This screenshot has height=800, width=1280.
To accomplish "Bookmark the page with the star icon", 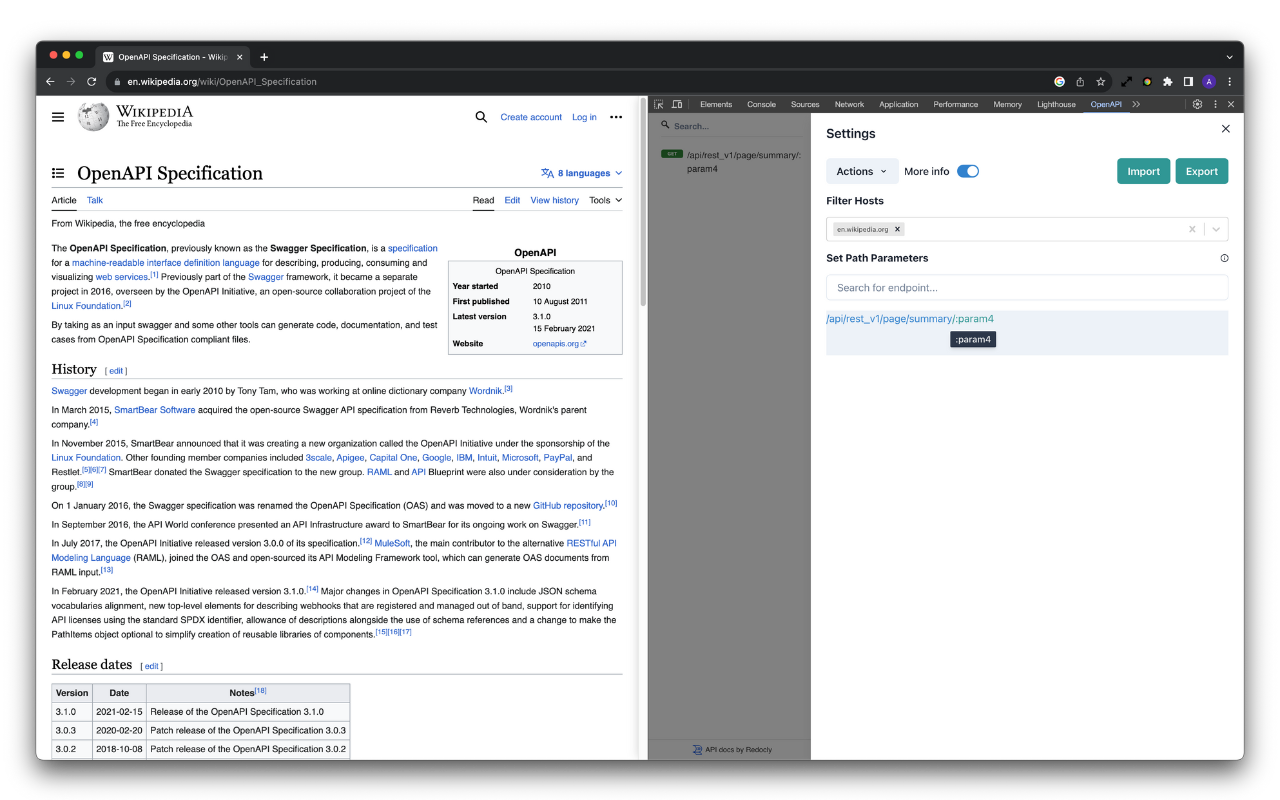I will 1100,81.
